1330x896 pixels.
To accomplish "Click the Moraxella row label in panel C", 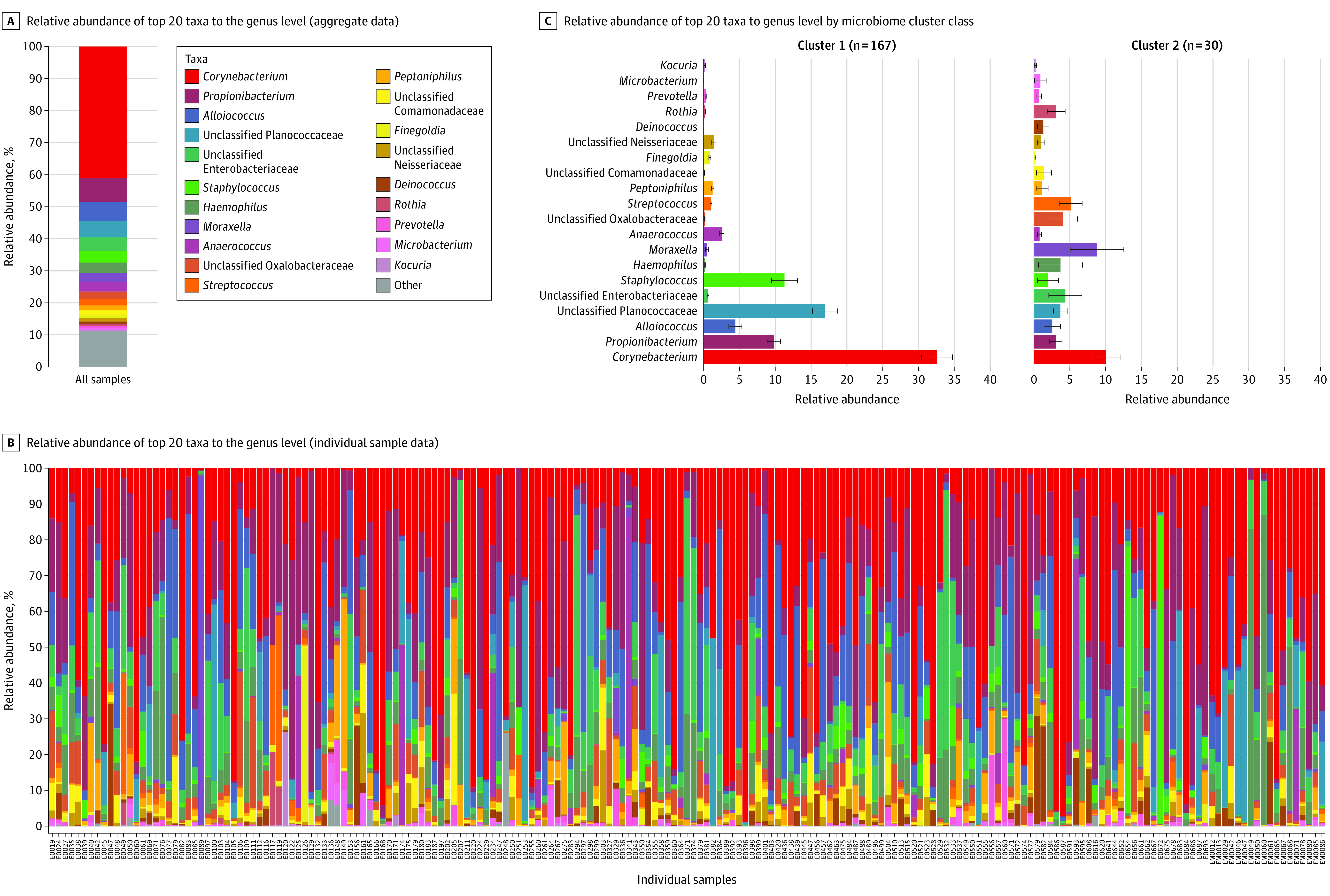I will (x=673, y=250).
